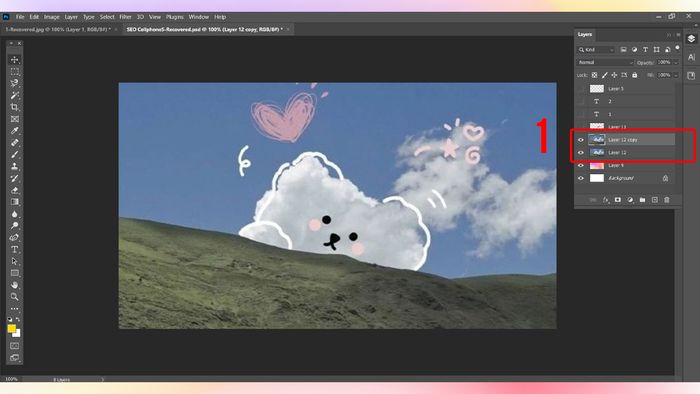The height and width of the screenshot is (394, 700).
Task: Open the Fill value dropdown
Action: pos(676,75)
